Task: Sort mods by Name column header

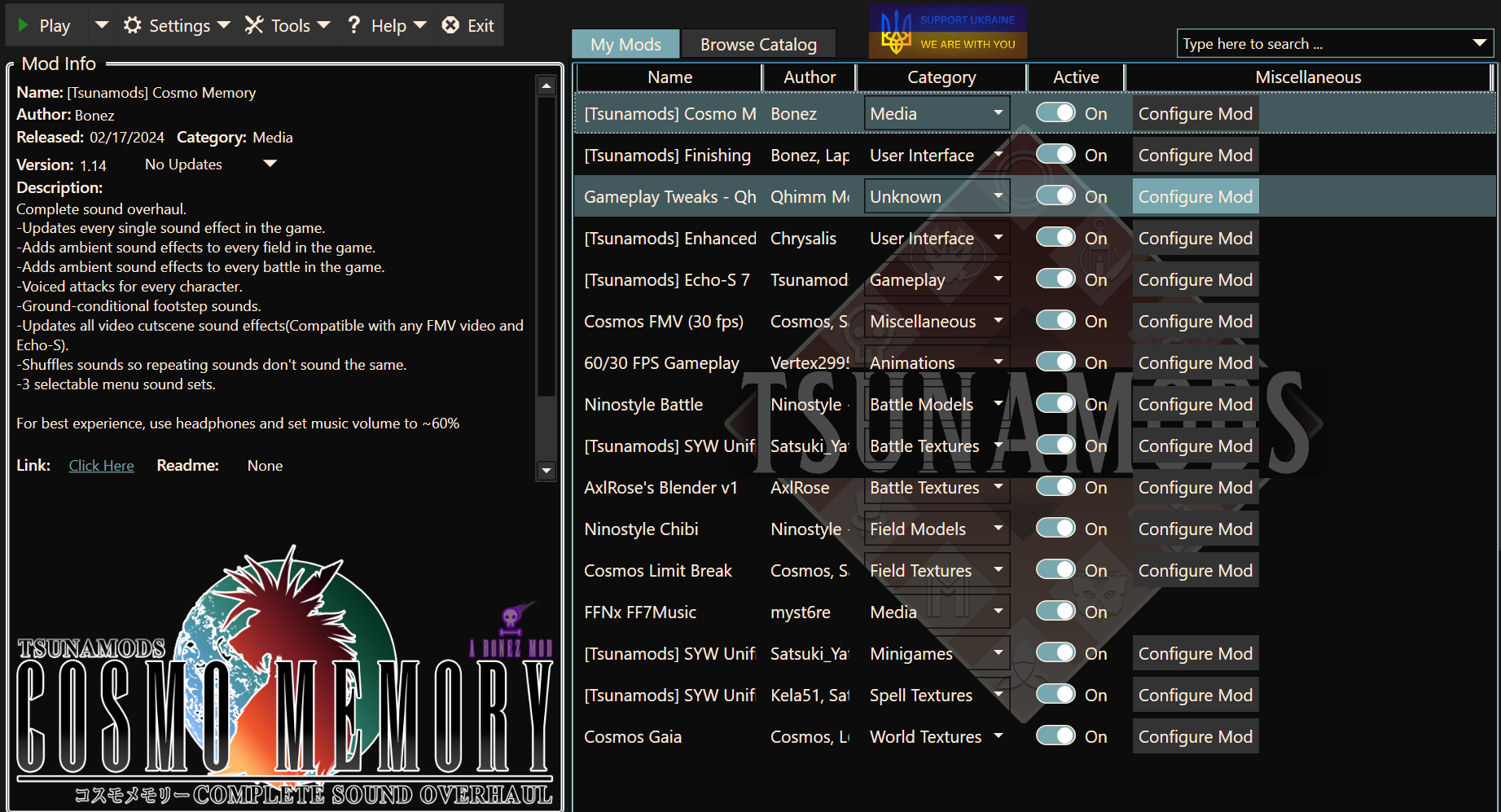Action: [x=669, y=77]
